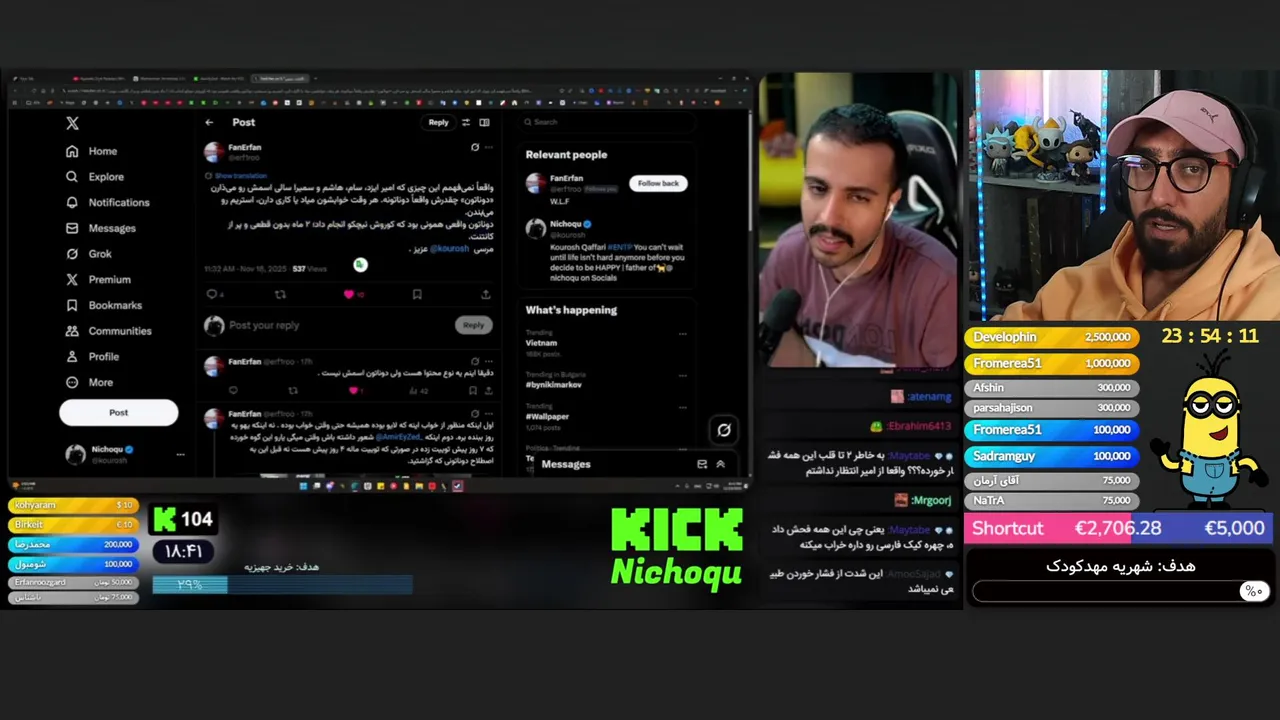1280x720 pixels.
Task: Open more options on second FanErfan reply
Action: click(489, 413)
